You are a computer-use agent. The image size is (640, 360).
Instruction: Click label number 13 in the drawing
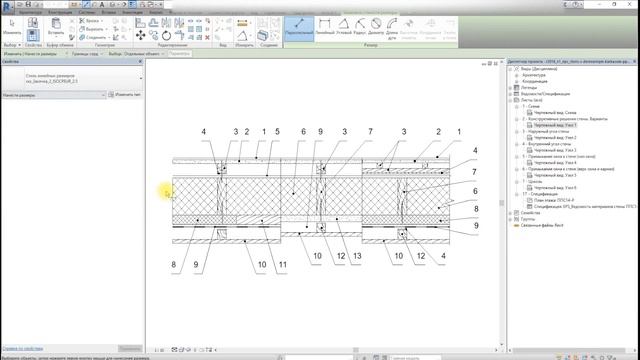[357, 256]
